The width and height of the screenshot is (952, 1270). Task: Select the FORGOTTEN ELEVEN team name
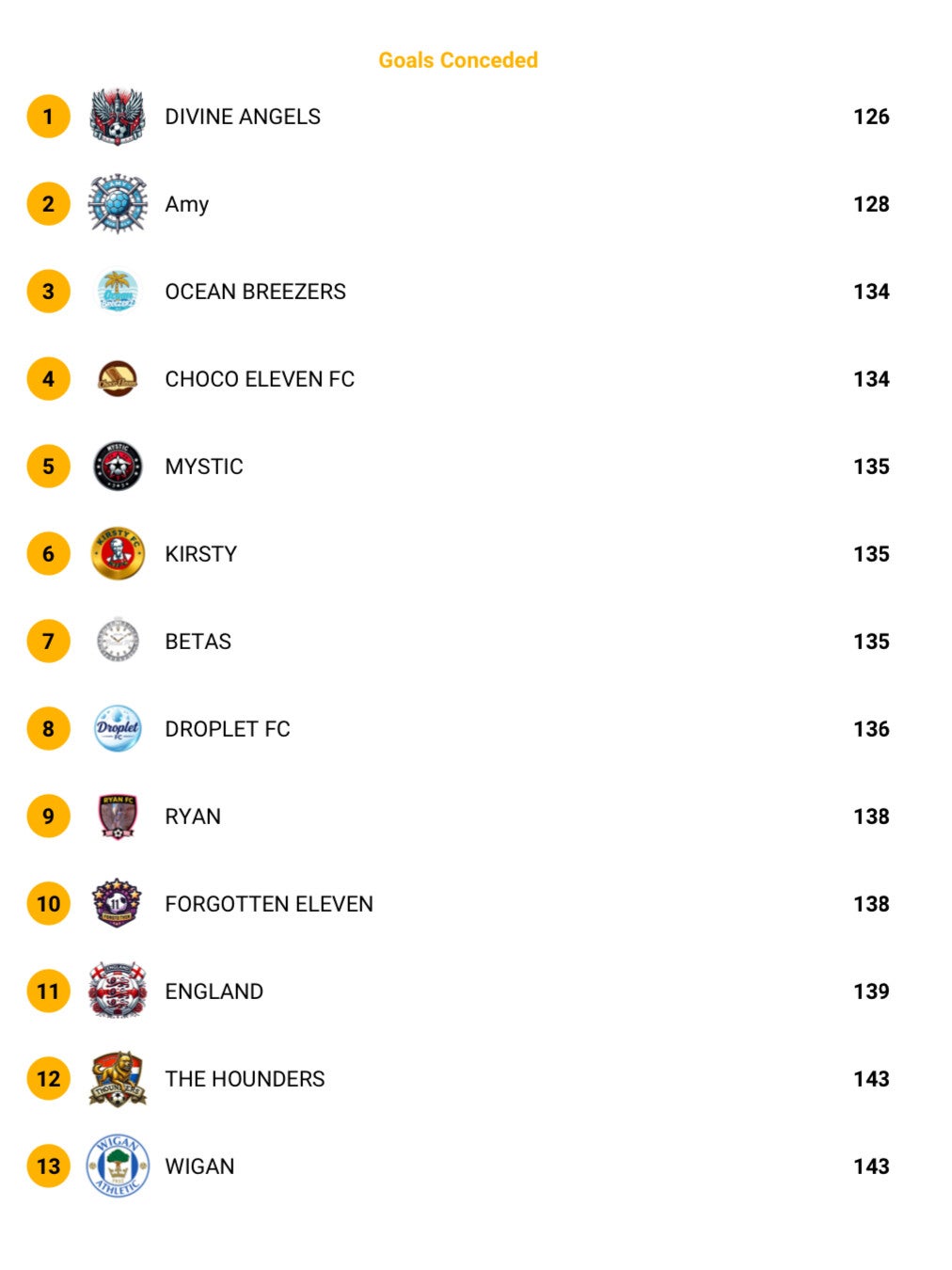269,904
